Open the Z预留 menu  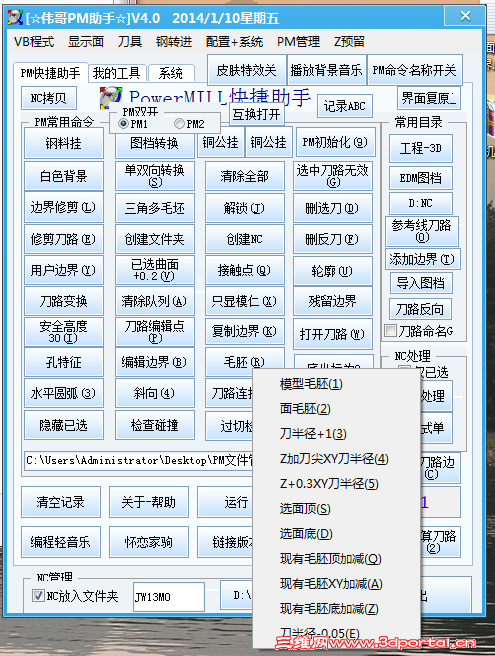349,42
